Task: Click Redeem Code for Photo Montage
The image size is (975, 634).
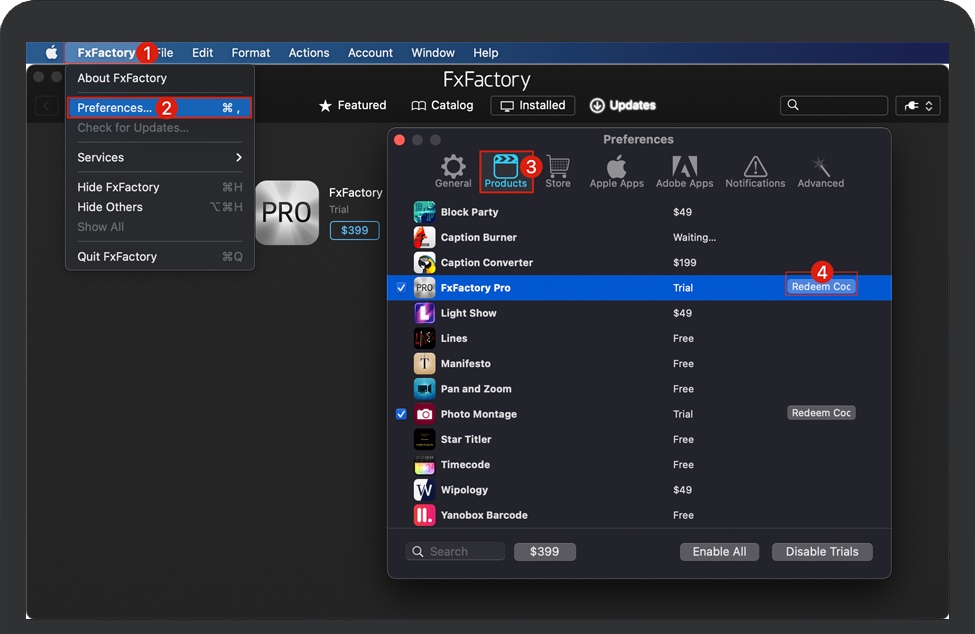Action: point(821,413)
